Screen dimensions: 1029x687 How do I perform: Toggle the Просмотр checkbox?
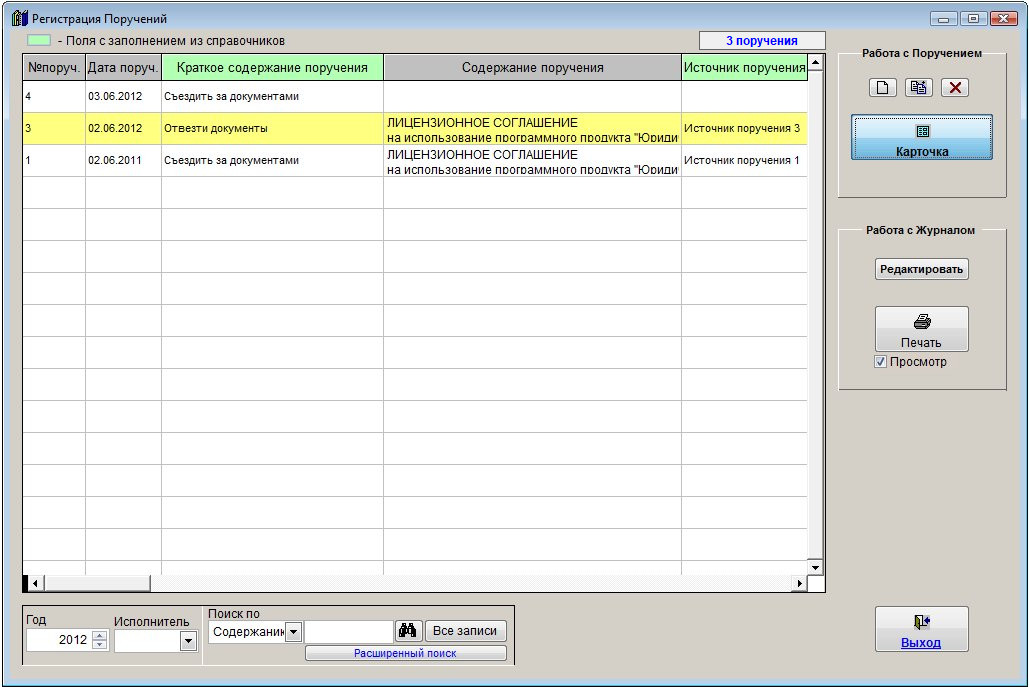click(x=881, y=362)
